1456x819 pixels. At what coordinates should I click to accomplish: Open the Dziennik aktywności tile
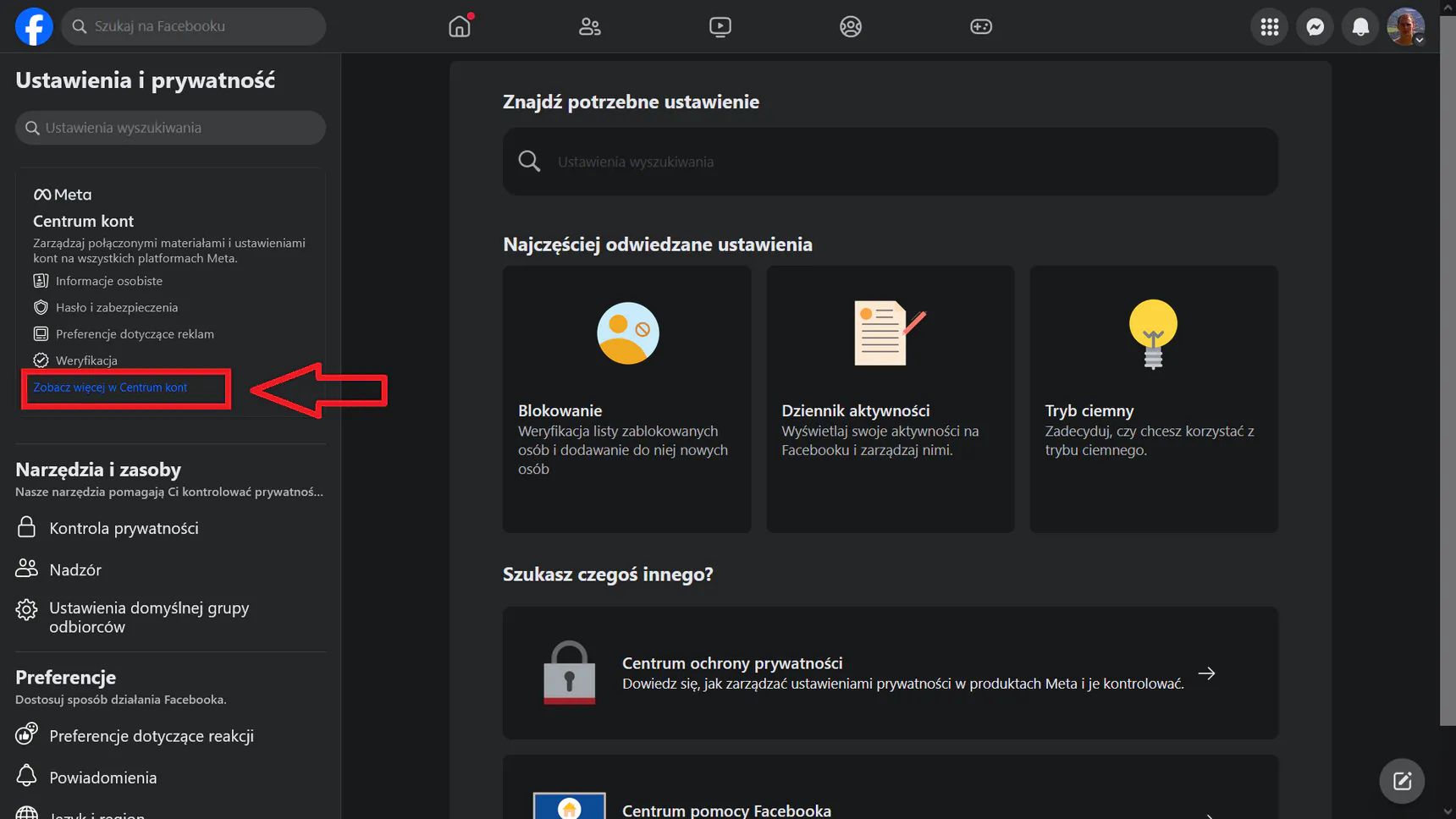tap(890, 398)
